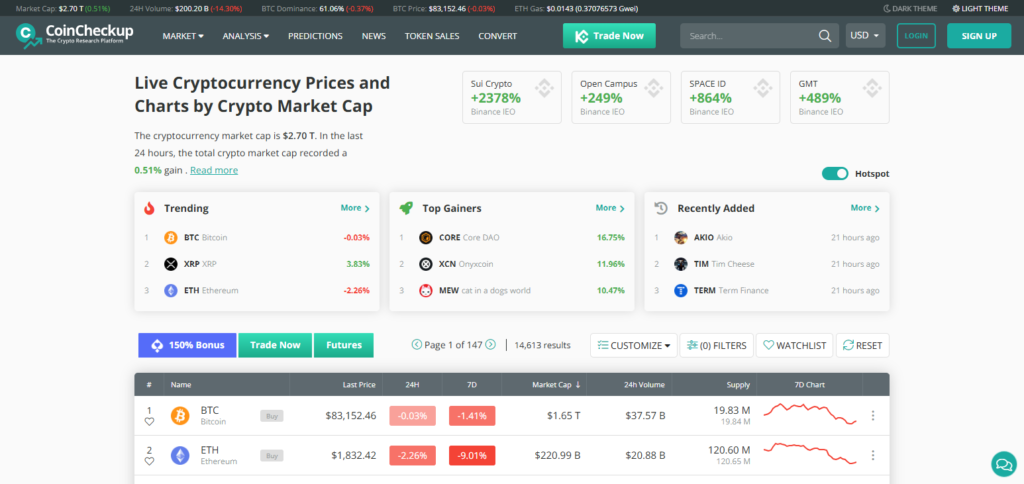Open the chat support bubble
The height and width of the screenshot is (484, 1024).
pos(1002,464)
